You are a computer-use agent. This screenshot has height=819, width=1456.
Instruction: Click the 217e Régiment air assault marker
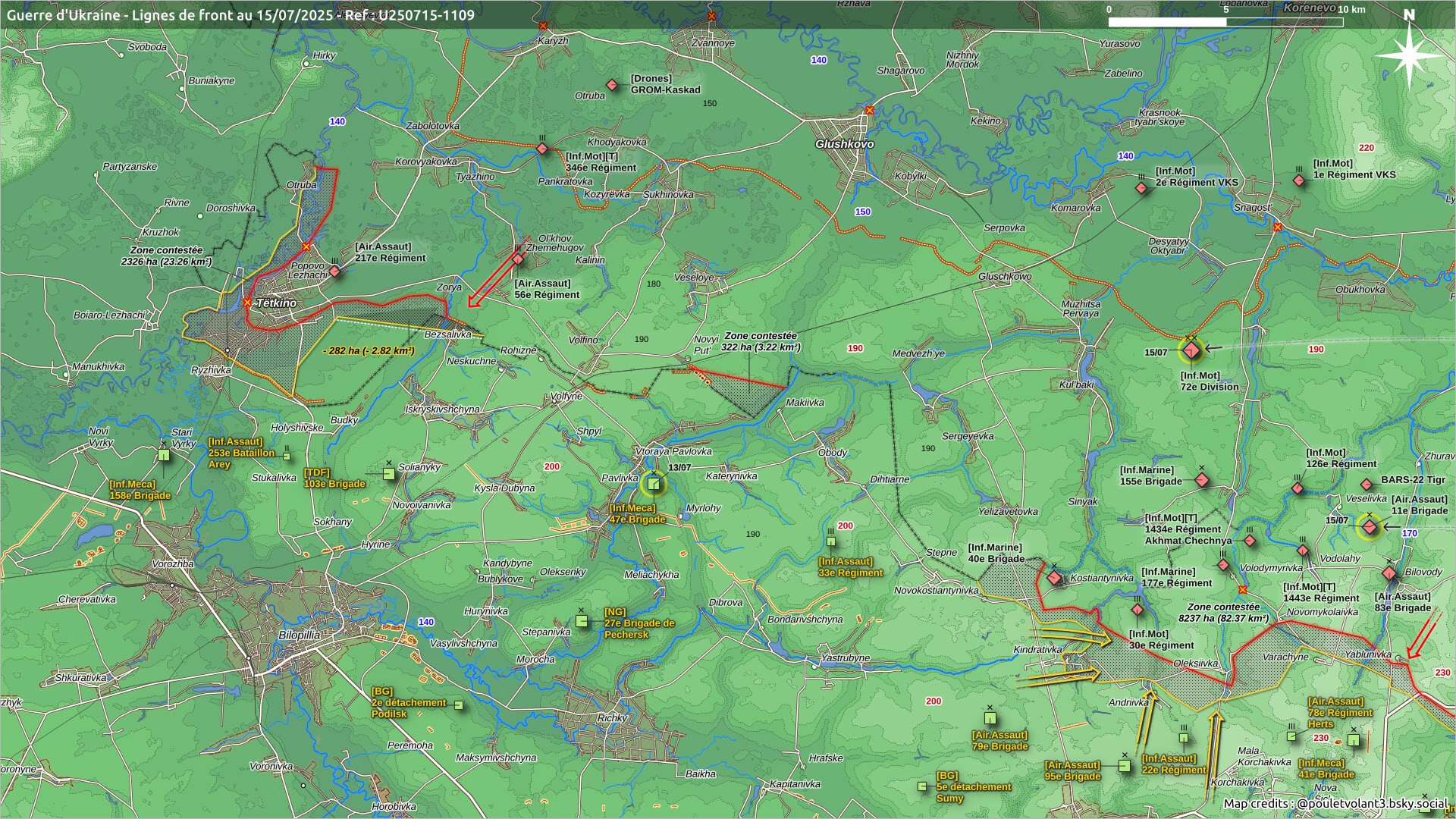pos(334,271)
